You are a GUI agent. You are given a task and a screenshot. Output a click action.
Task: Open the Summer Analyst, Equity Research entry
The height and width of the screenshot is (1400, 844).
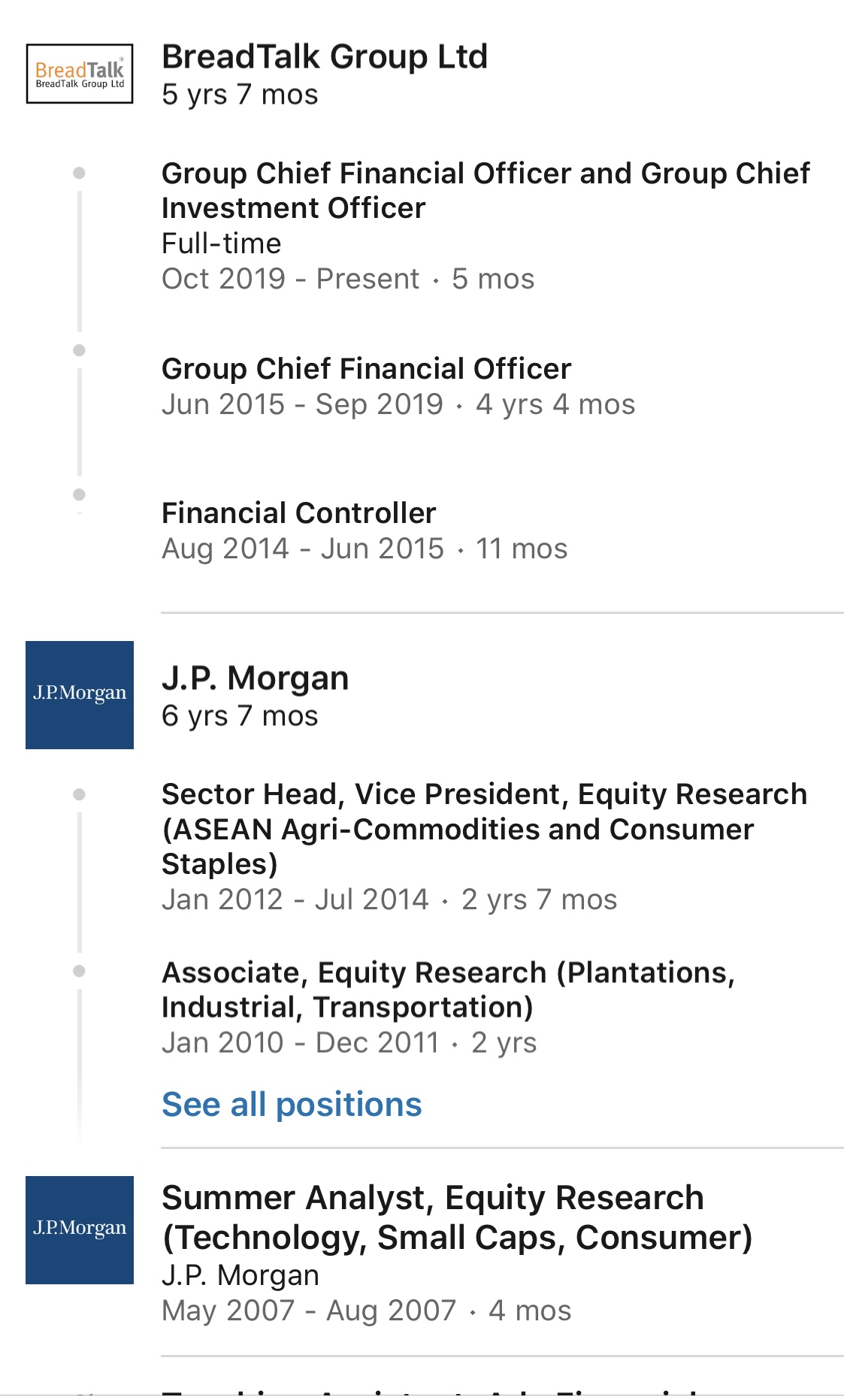(456, 1217)
